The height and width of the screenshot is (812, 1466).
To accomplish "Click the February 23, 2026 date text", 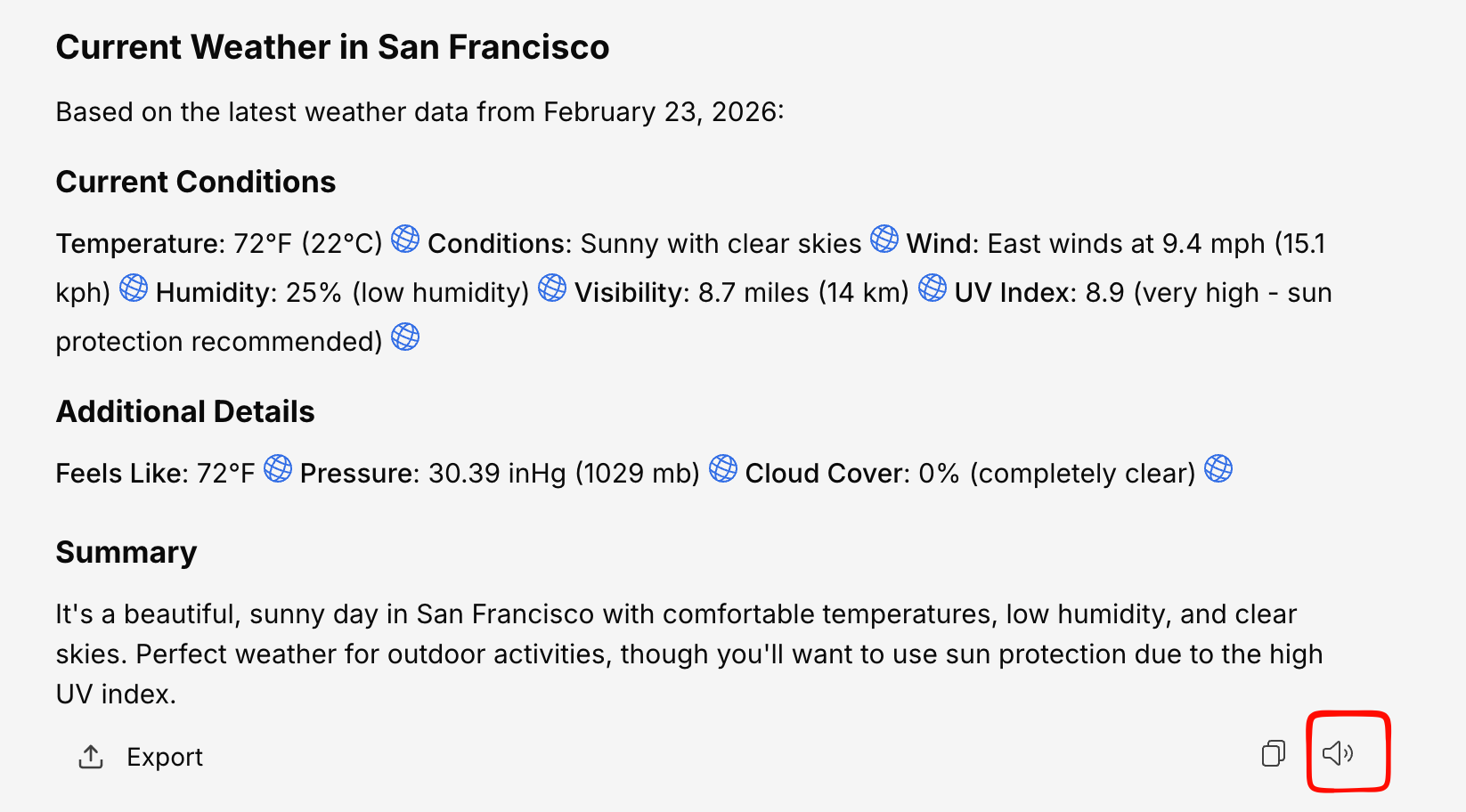I will (x=663, y=112).
